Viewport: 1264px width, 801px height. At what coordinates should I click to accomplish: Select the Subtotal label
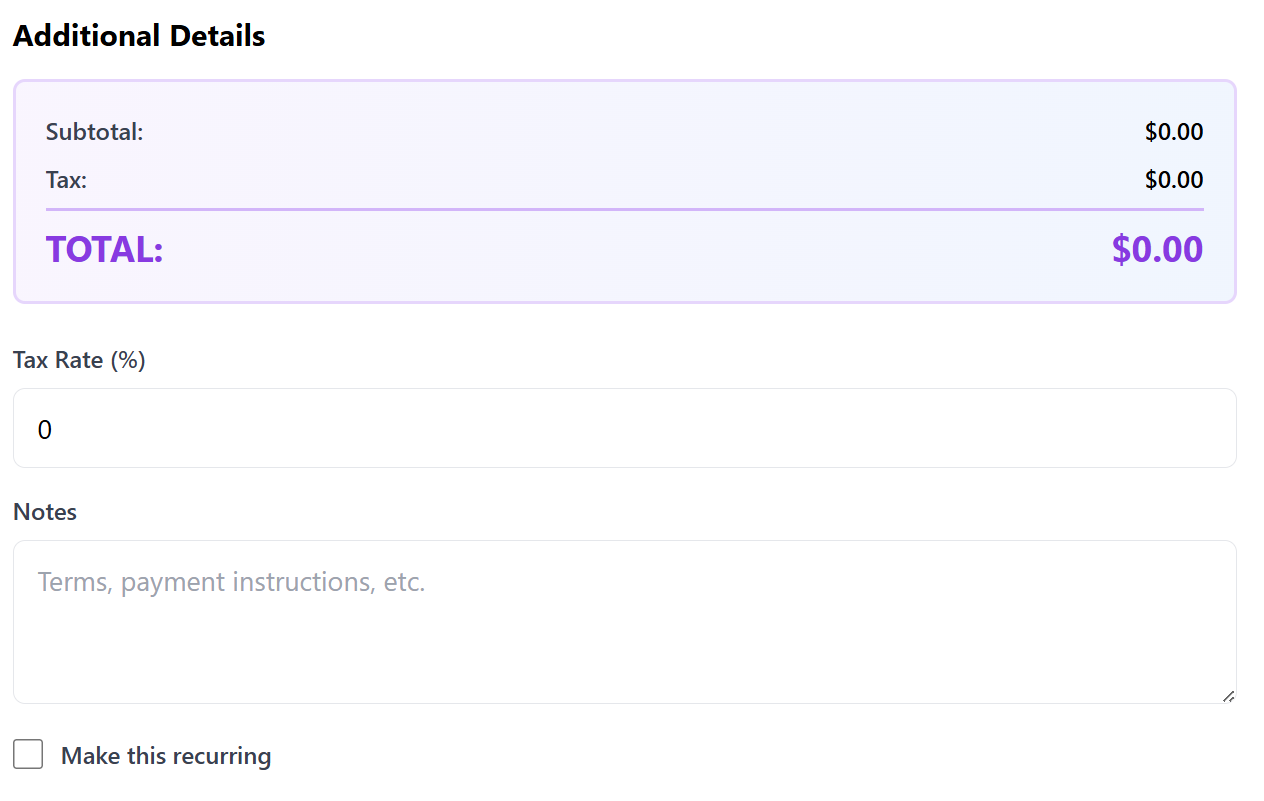point(94,132)
